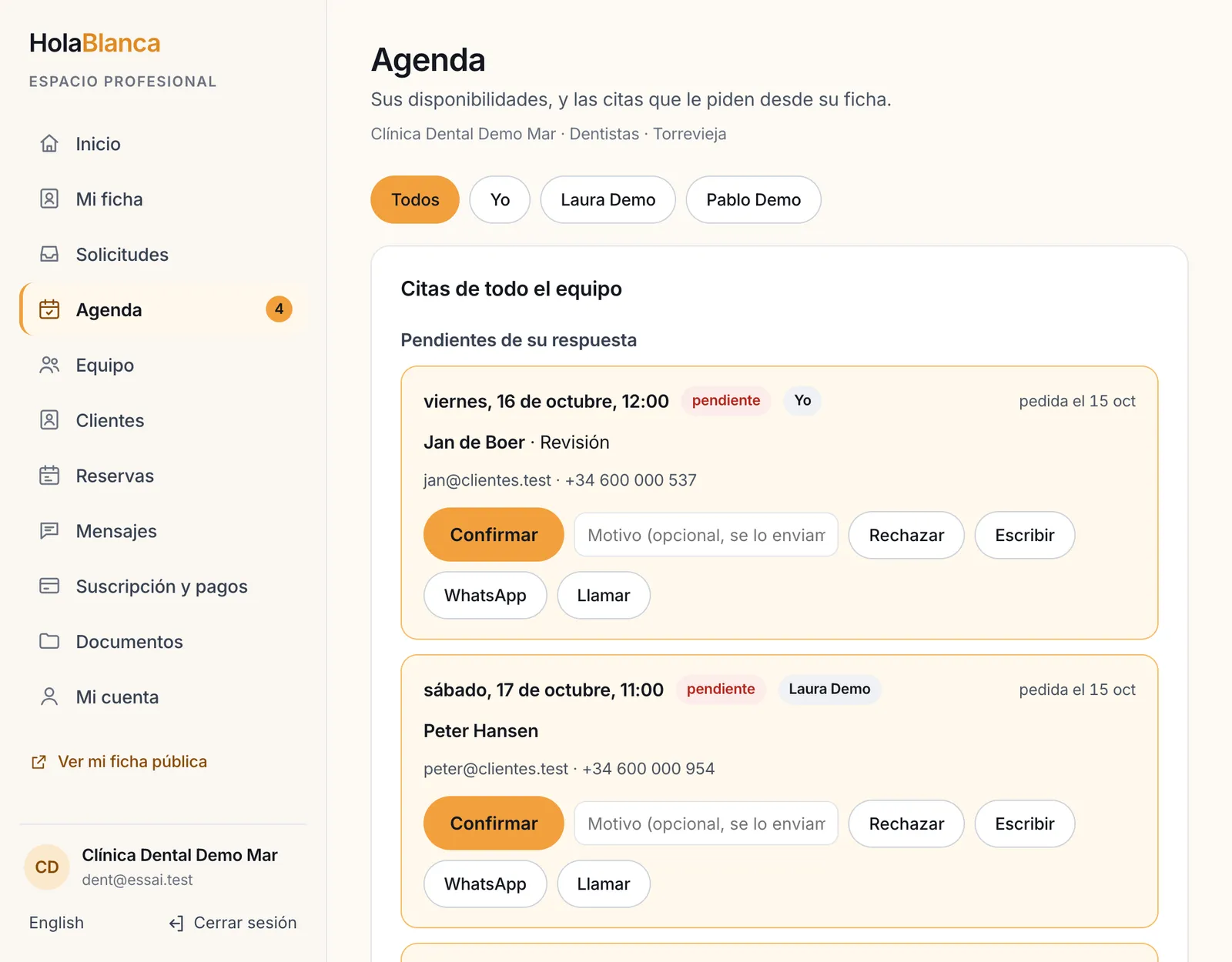Screen dimensions: 1232x962
Task: Go to Mensajes section
Action: 163,531
